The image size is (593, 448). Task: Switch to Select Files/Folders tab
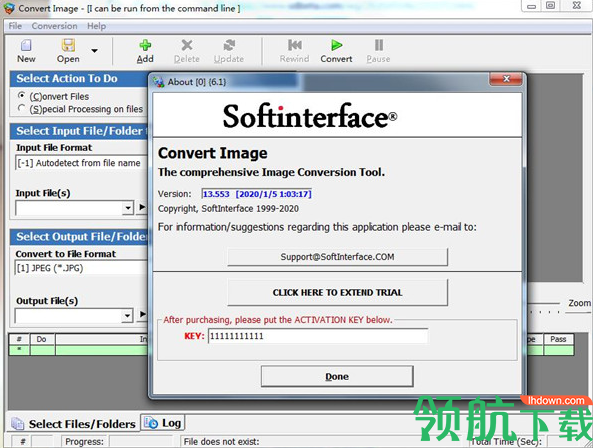[x=73, y=424]
